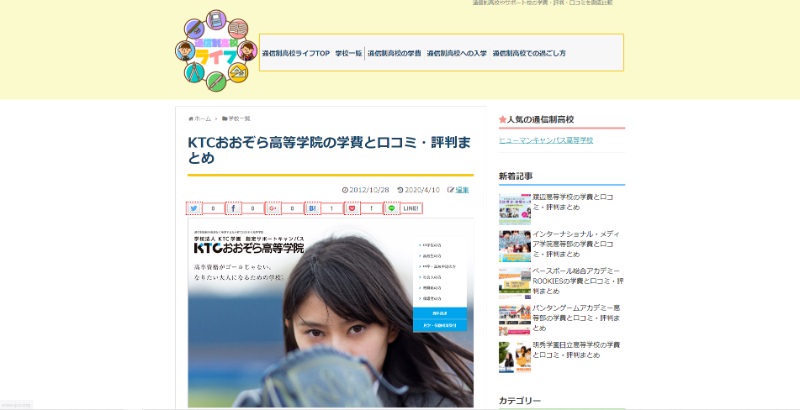
Task: Click the KTCおおぞら高等学院 screenshot image
Action: [331, 313]
